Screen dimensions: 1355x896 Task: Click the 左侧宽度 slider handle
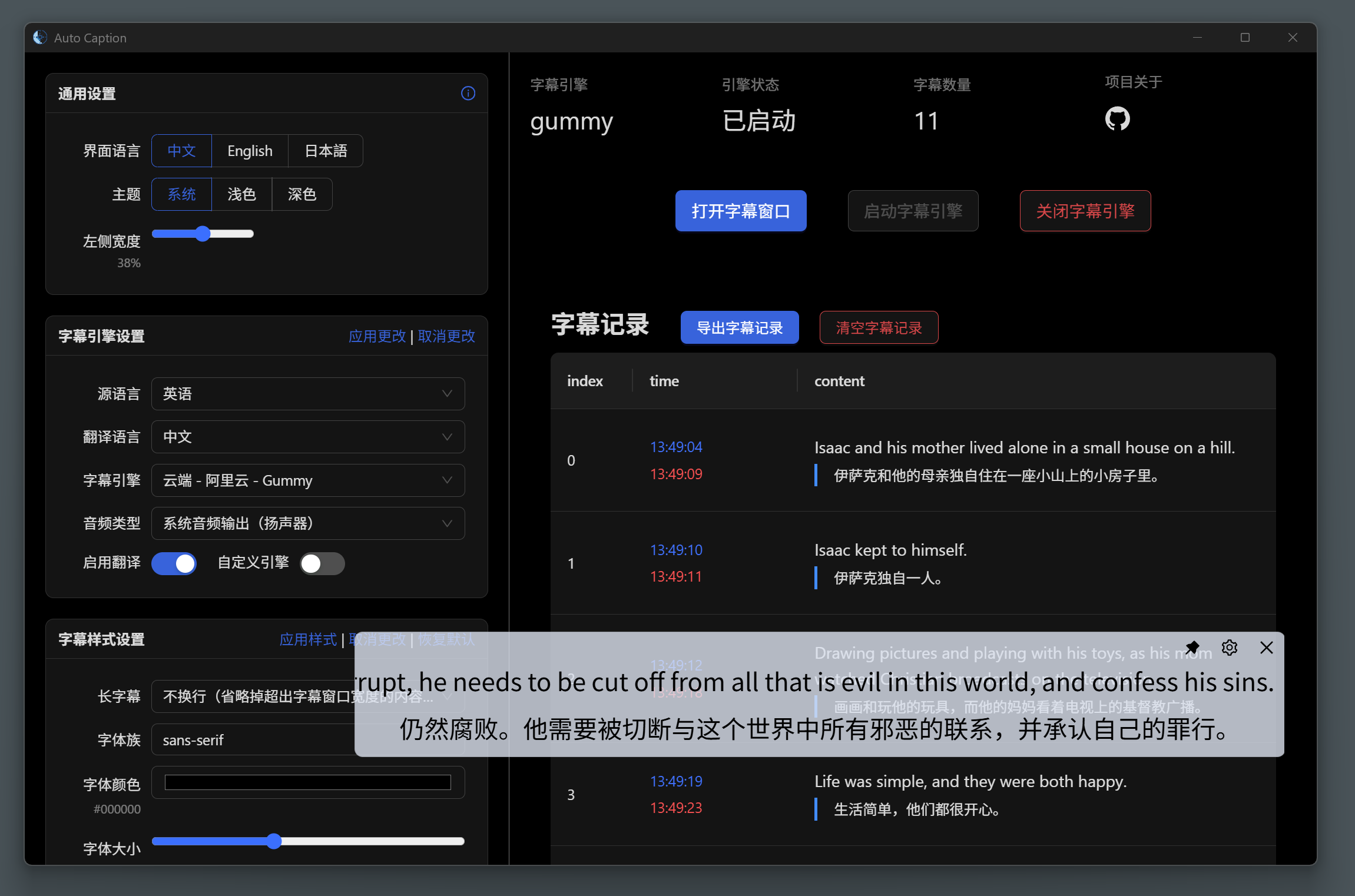tap(203, 234)
